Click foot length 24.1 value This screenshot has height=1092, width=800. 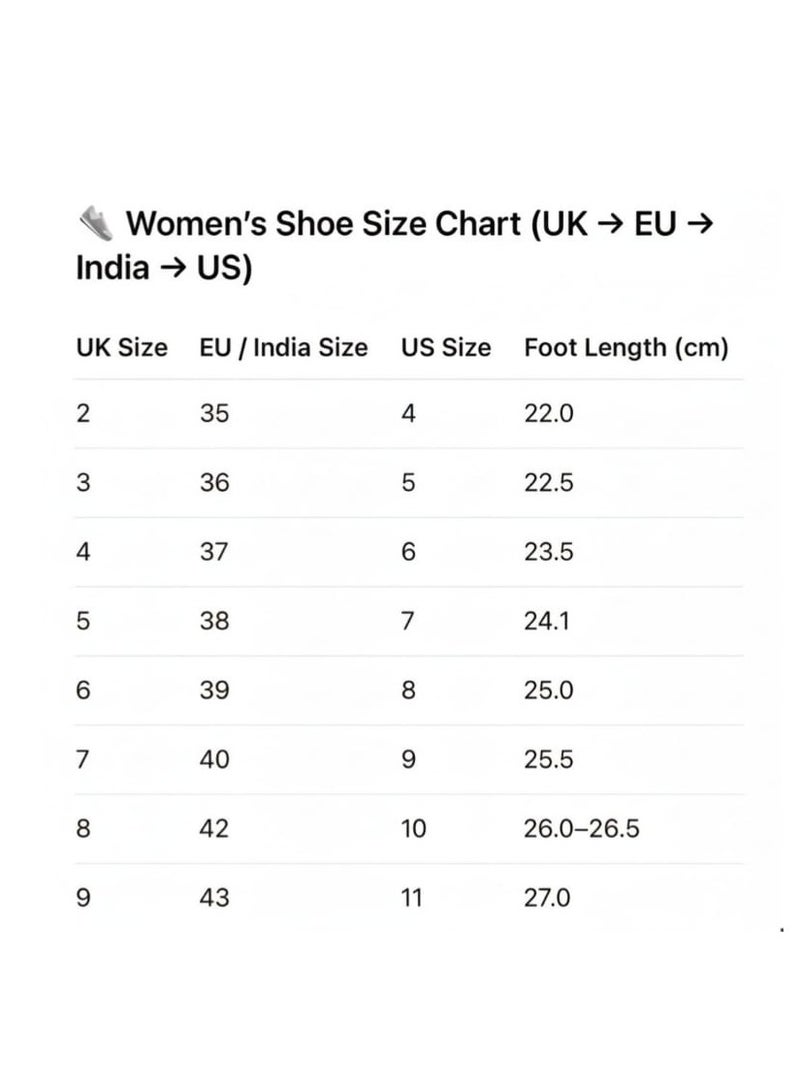(x=547, y=621)
